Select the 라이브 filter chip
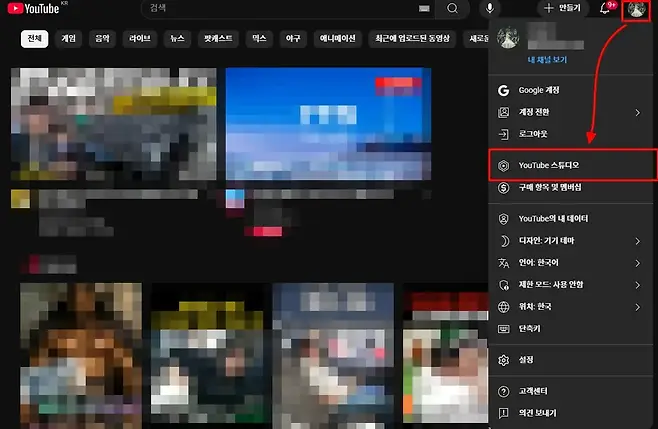The height and width of the screenshot is (429, 658). click(140, 39)
